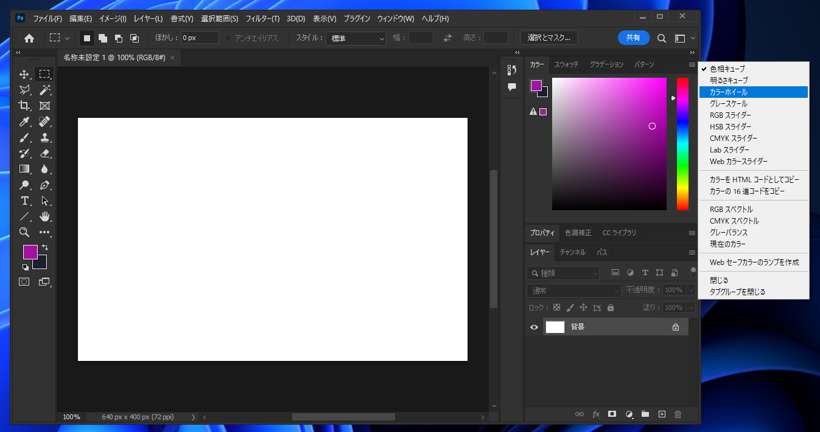
Task: Toggle Quick Mask mode
Action: pos(24,282)
